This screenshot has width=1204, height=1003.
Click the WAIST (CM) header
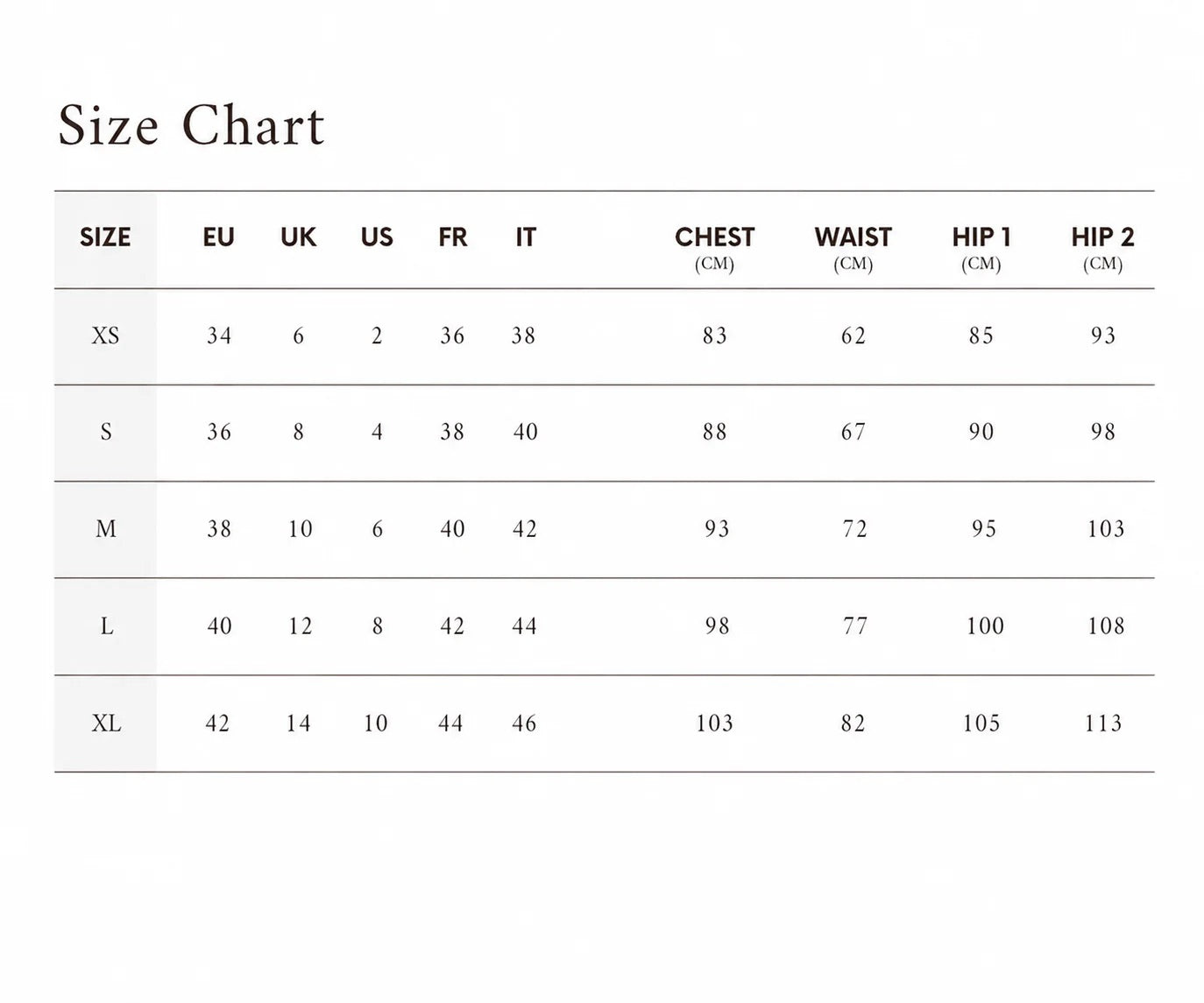coord(853,249)
